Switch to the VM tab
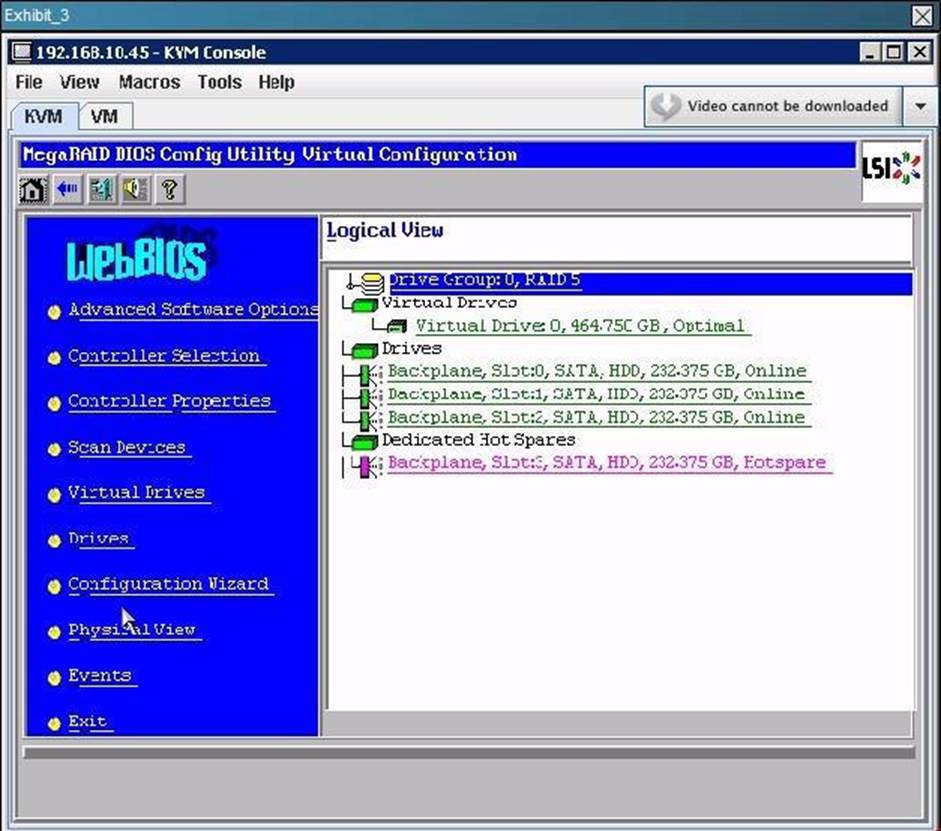The height and width of the screenshot is (831, 941). (104, 116)
